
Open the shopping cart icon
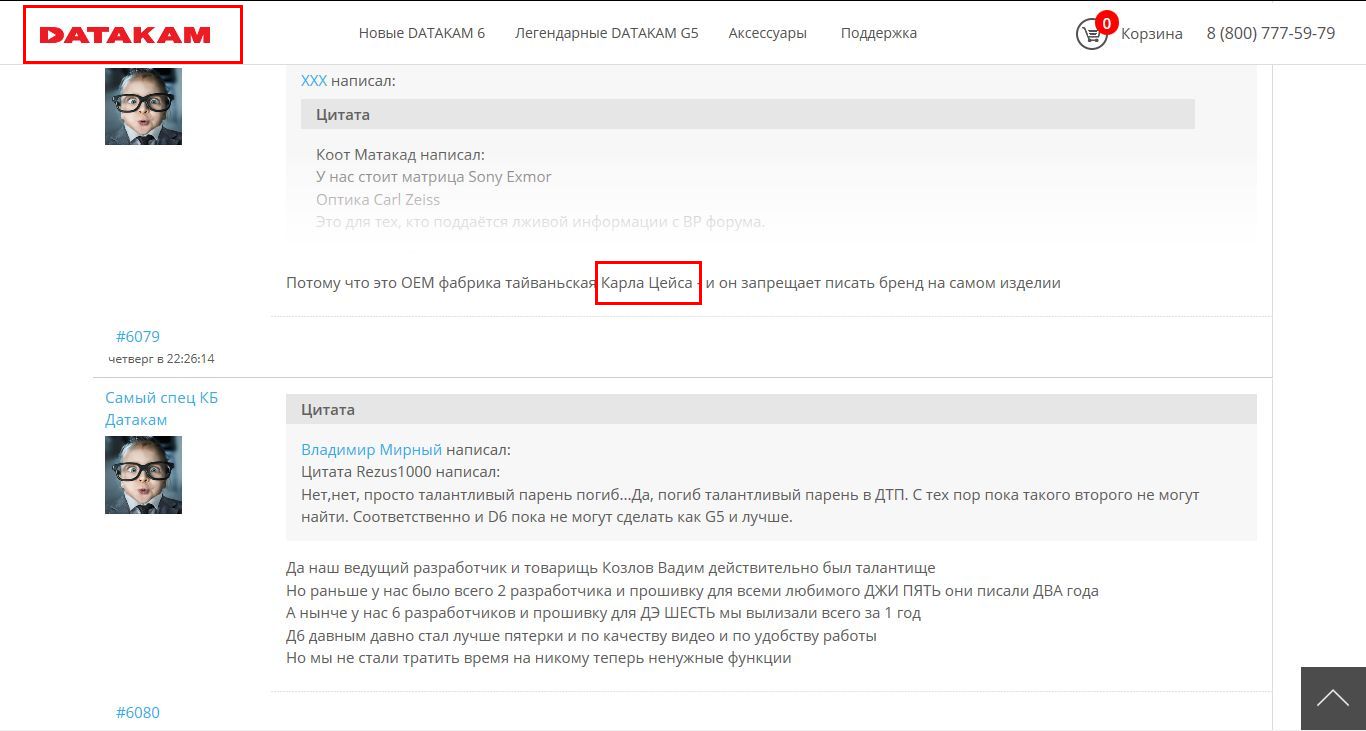click(x=1090, y=35)
